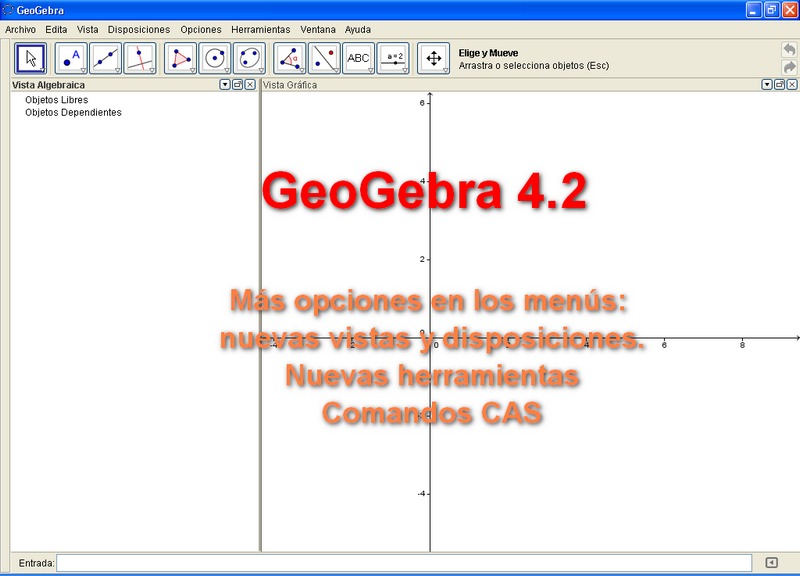The image size is (800, 576).
Task: Select the New Point tool
Action: tap(71, 58)
